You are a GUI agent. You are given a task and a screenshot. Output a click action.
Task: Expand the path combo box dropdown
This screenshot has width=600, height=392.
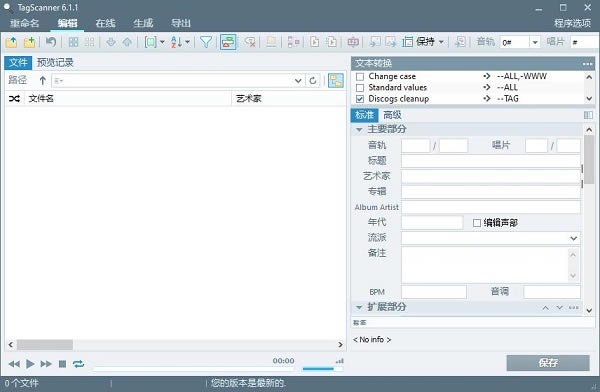[x=298, y=81]
